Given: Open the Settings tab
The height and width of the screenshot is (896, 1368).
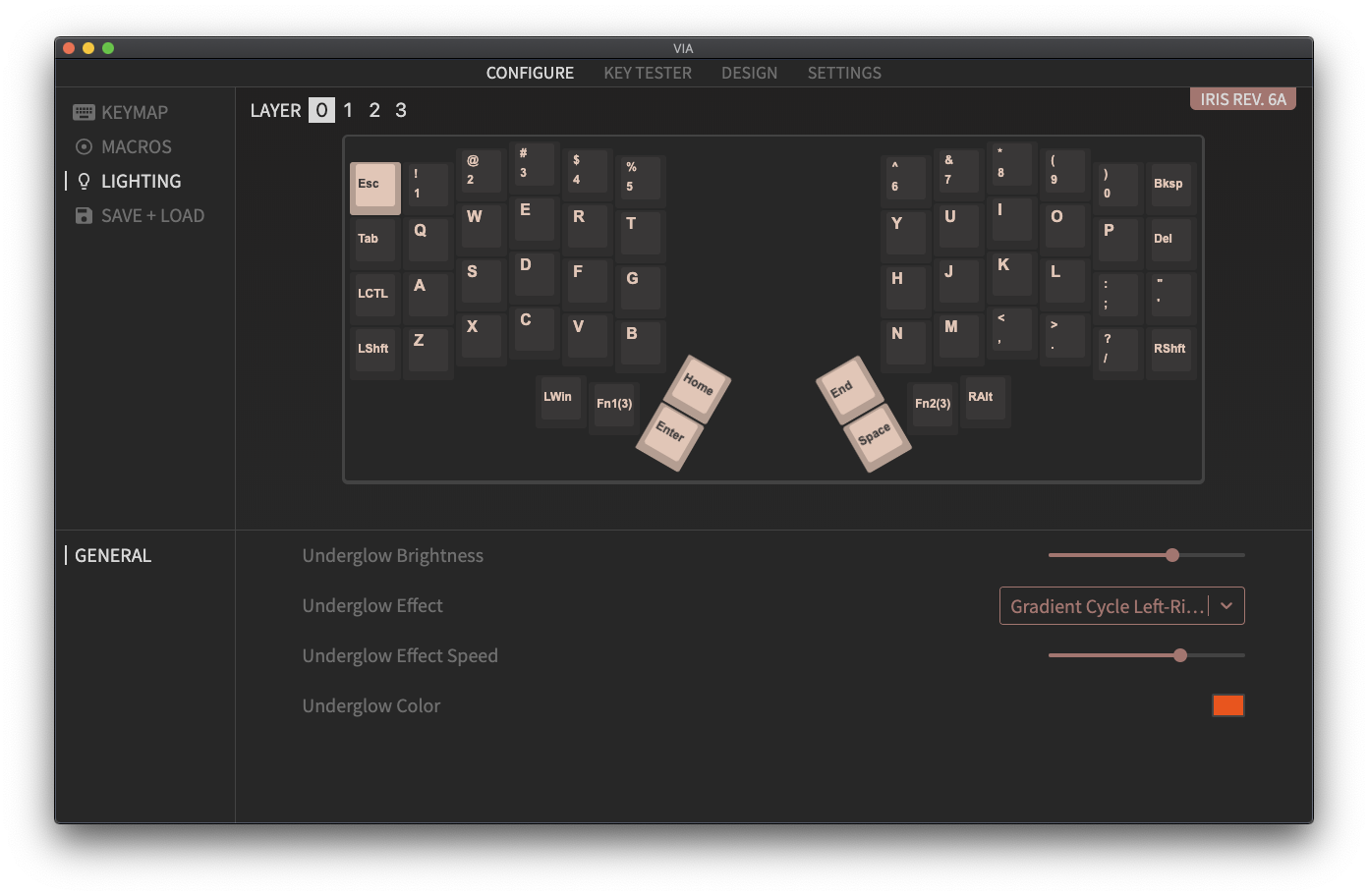Looking at the screenshot, I should point(844,73).
